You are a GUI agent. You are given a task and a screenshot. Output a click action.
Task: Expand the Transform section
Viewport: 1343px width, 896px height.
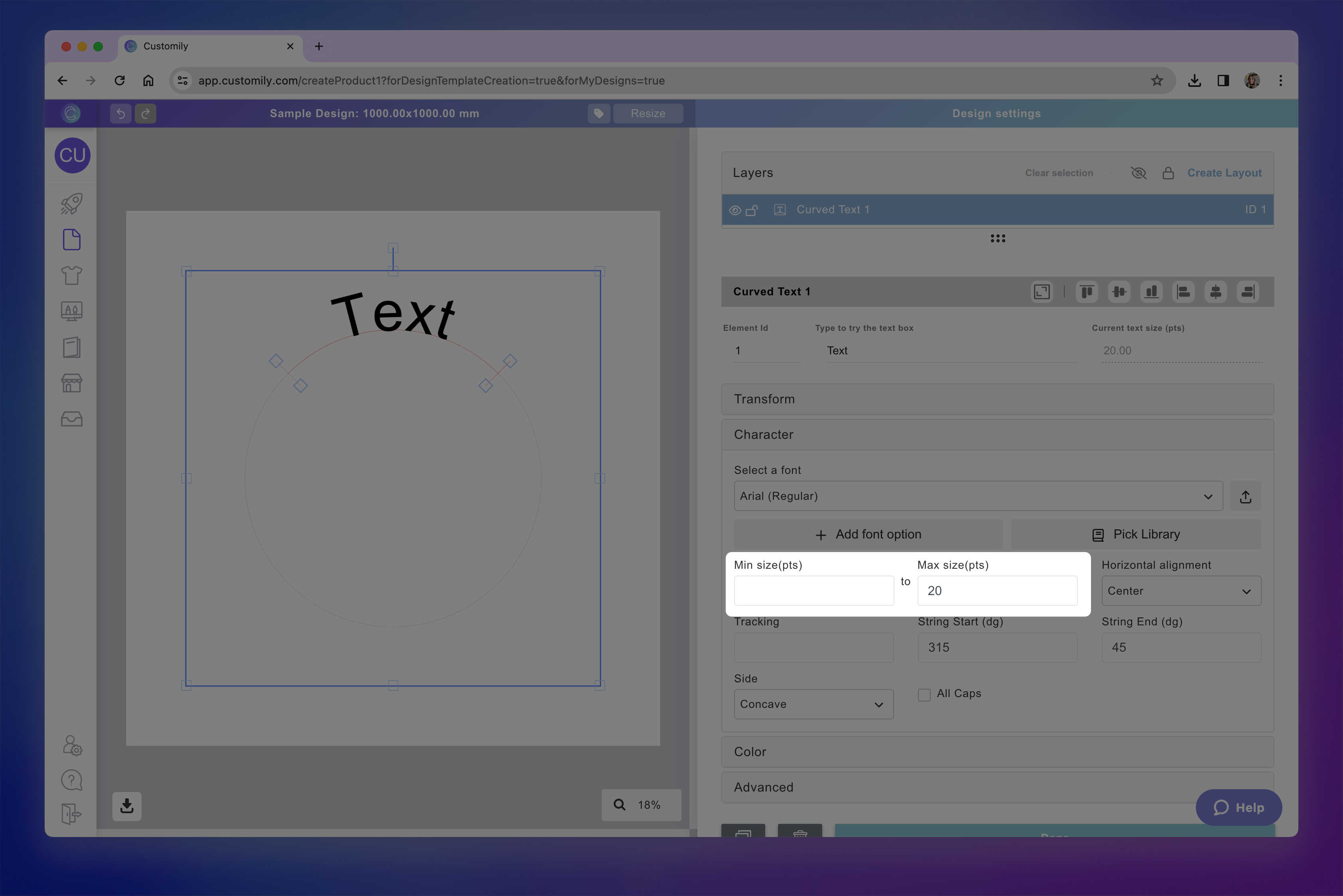click(x=997, y=399)
